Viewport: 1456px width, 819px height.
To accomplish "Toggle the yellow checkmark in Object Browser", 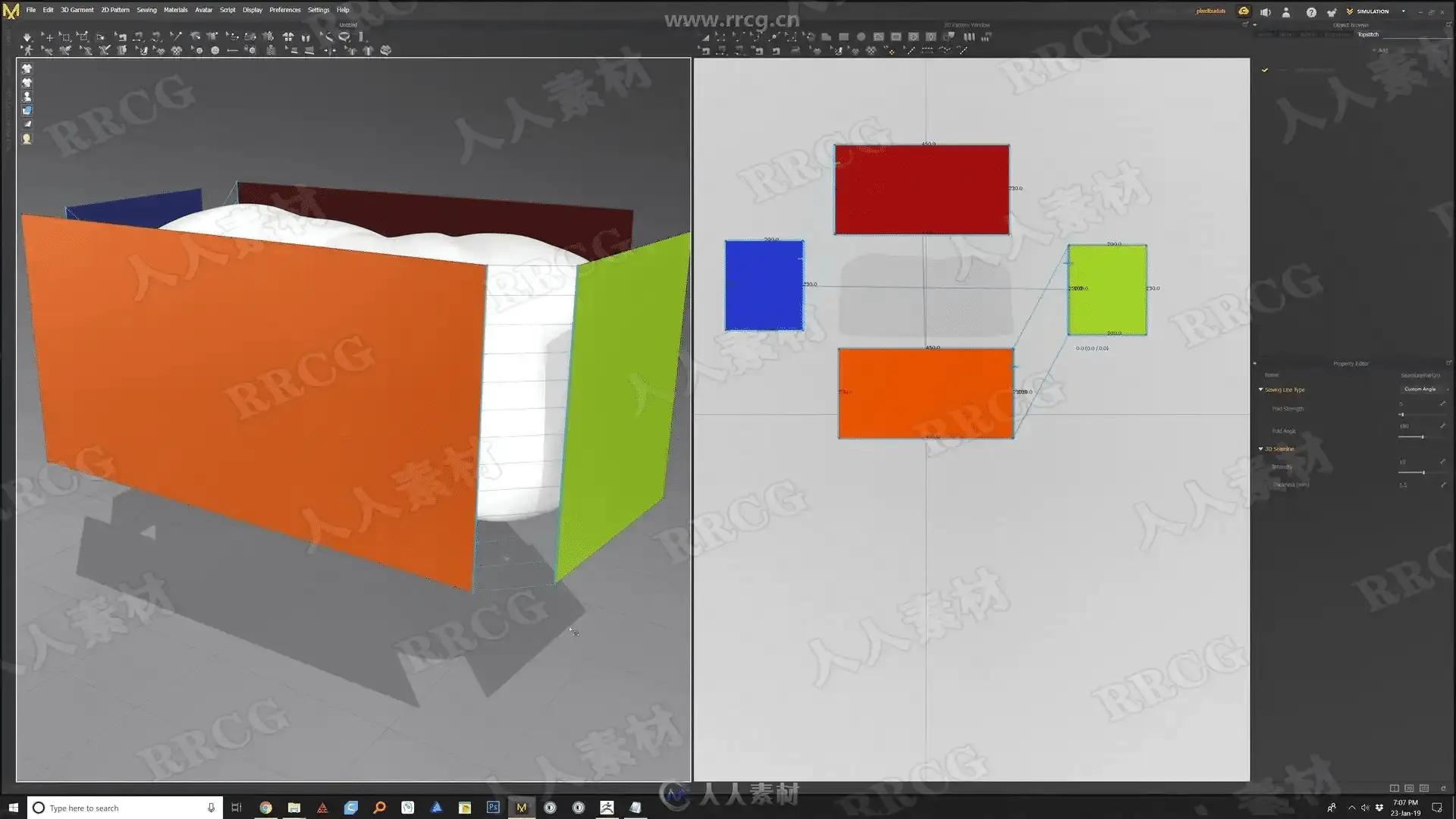I will pos(1265,70).
